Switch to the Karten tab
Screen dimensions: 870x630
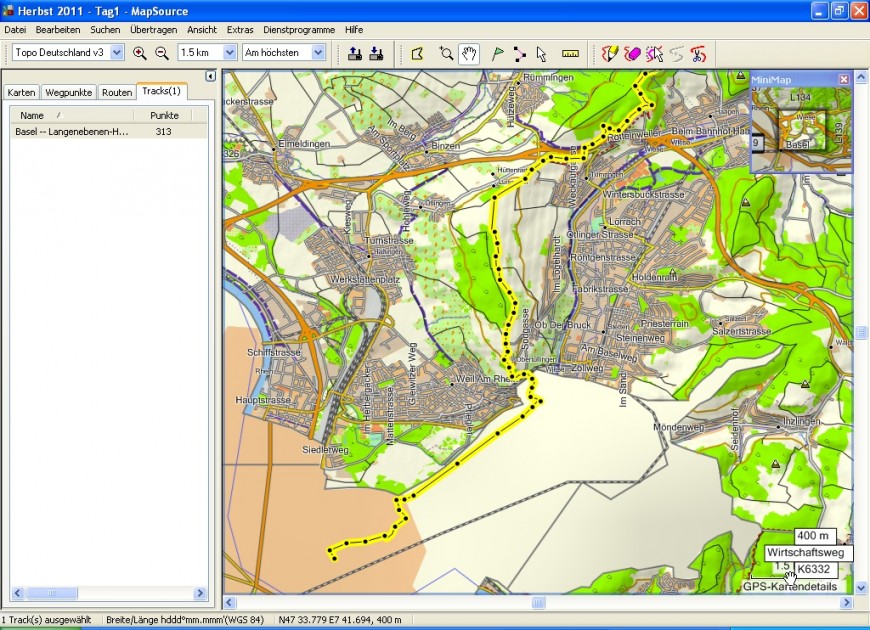click(21, 93)
